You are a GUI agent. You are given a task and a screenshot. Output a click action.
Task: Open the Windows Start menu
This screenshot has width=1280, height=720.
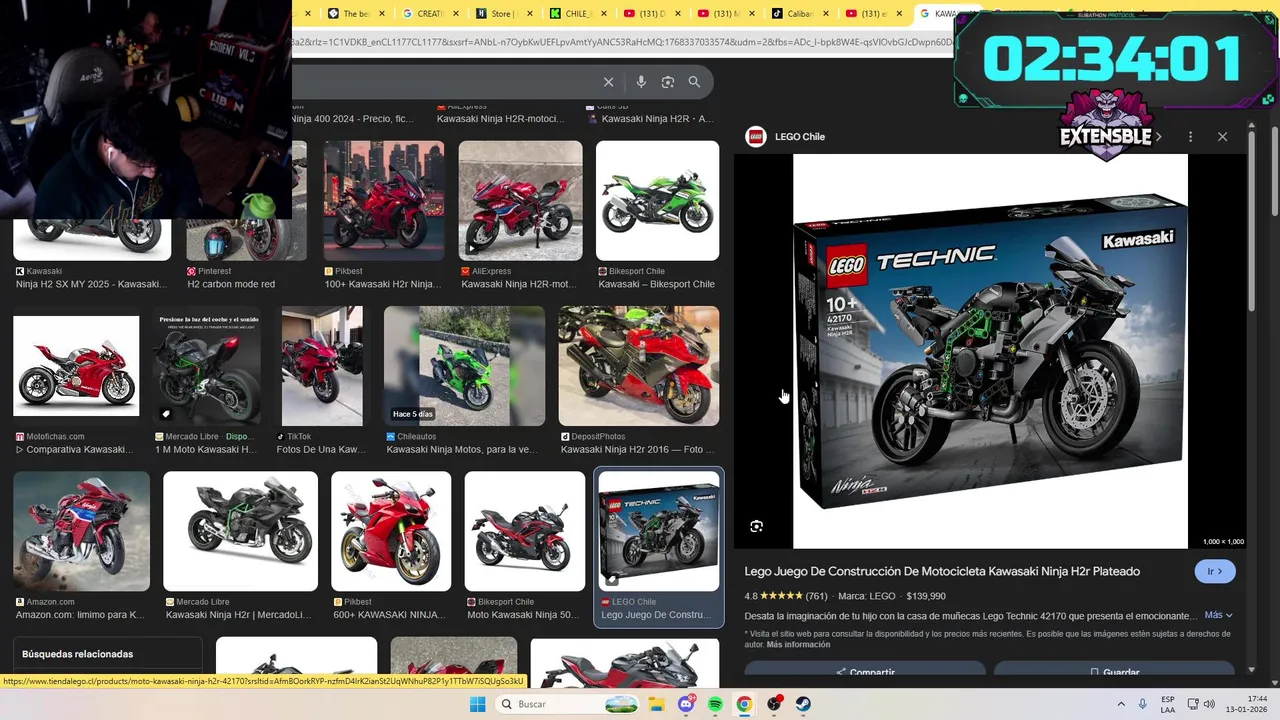(478, 704)
